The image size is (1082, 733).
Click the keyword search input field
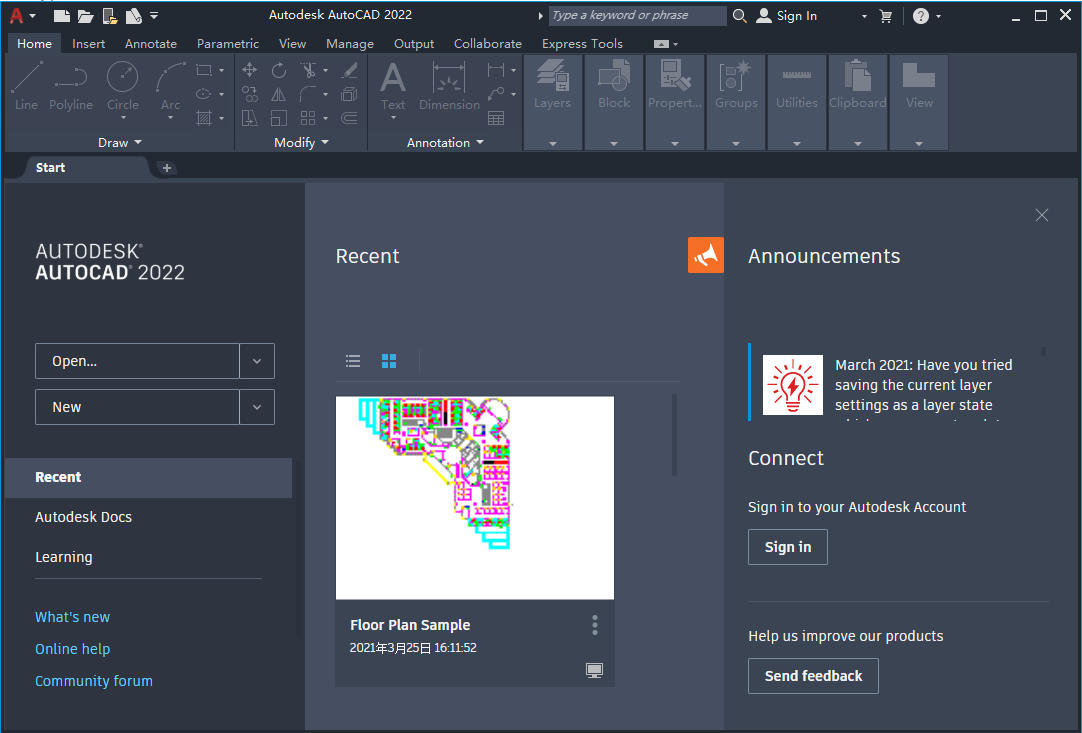[638, 15]
